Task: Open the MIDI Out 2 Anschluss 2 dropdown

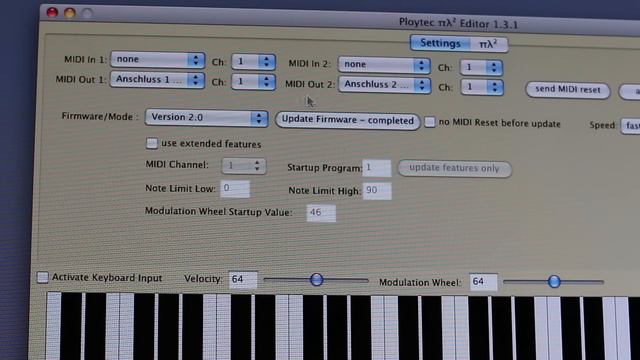Action: [x=384, y=84]
